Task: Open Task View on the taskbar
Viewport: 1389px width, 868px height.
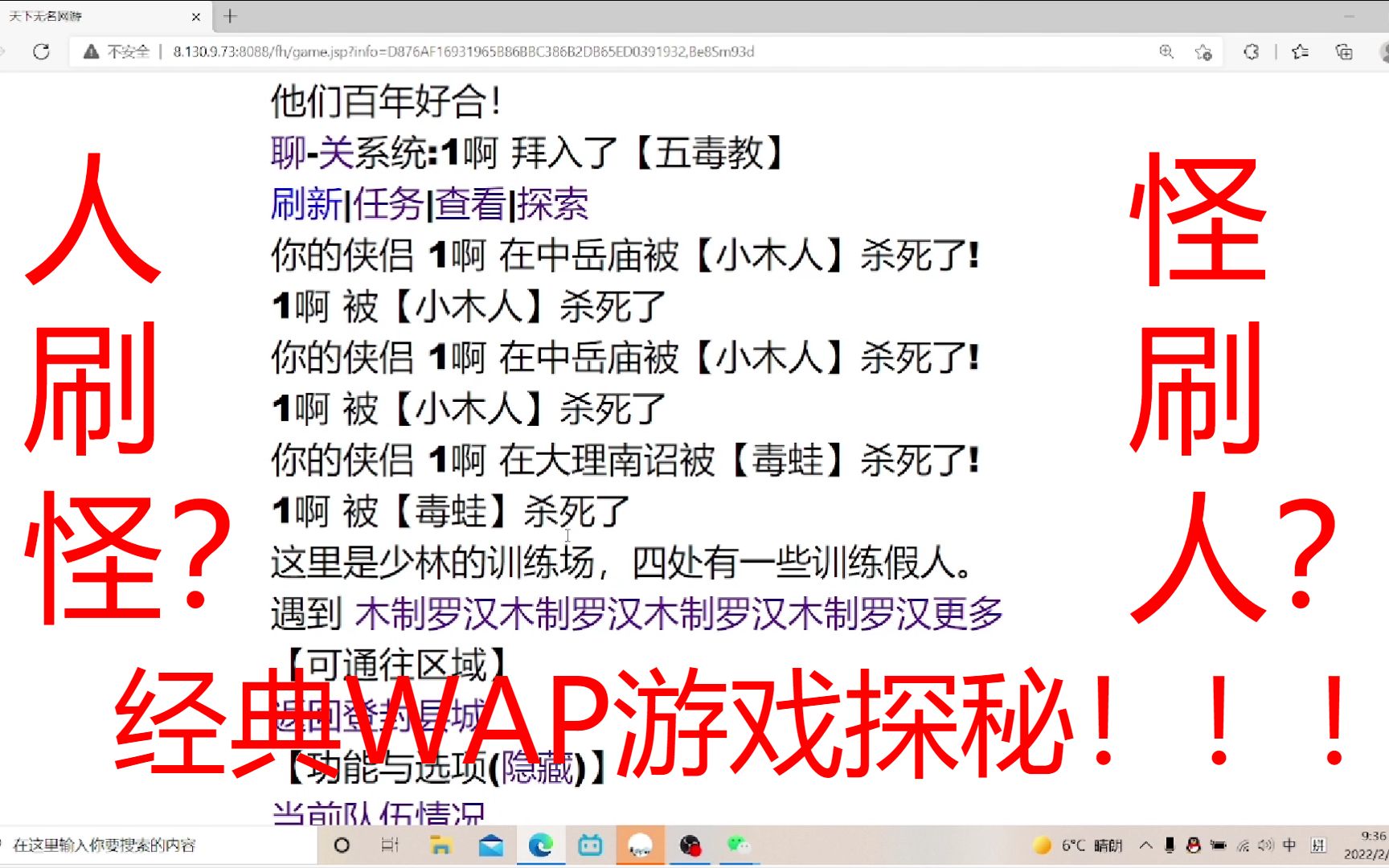Action: click(390, 845)
